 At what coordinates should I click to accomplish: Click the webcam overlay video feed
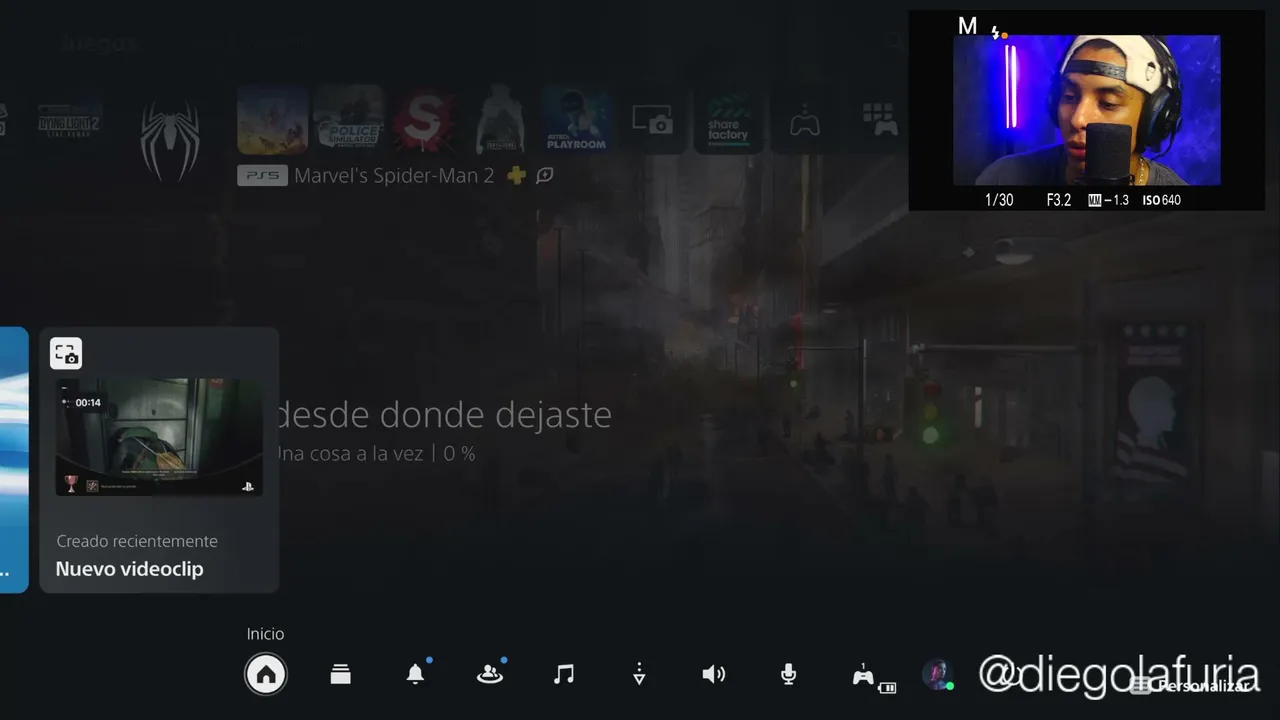1086,110
